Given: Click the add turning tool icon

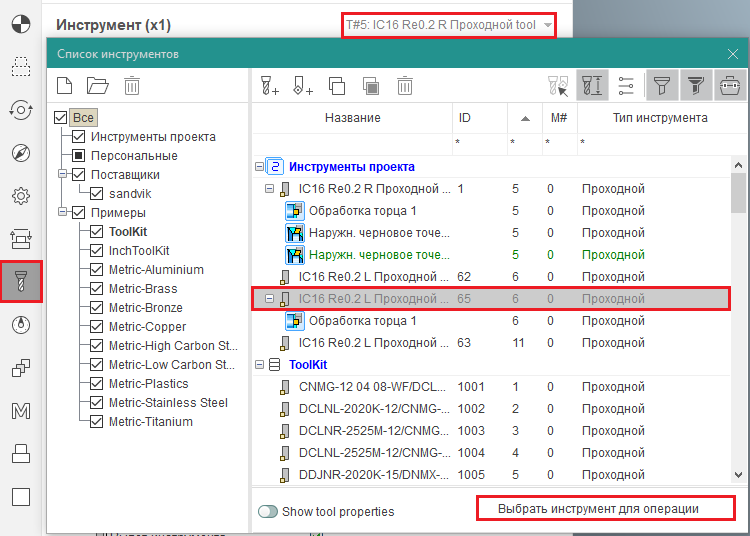Looking at the screenshot, I should tap(303, 86).
